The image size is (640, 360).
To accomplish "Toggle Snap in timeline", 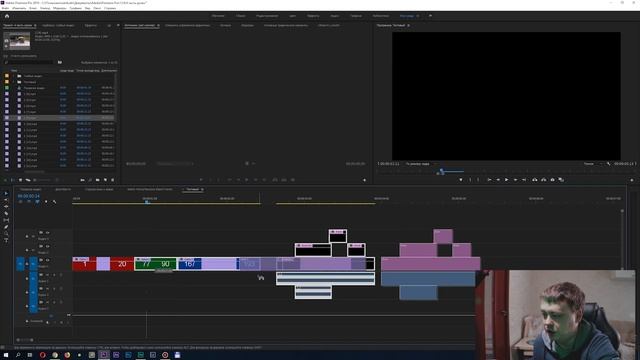I will (x=29, y=202).
